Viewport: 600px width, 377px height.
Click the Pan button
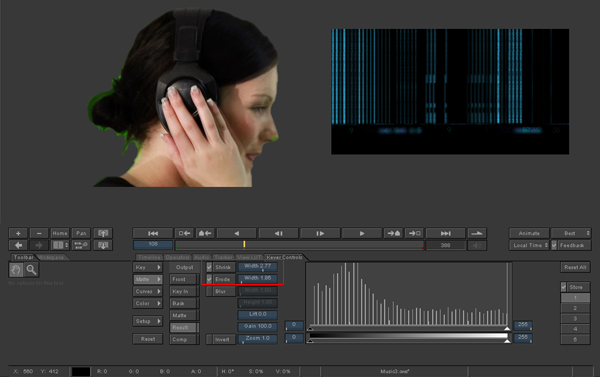(x=81, y=233)
